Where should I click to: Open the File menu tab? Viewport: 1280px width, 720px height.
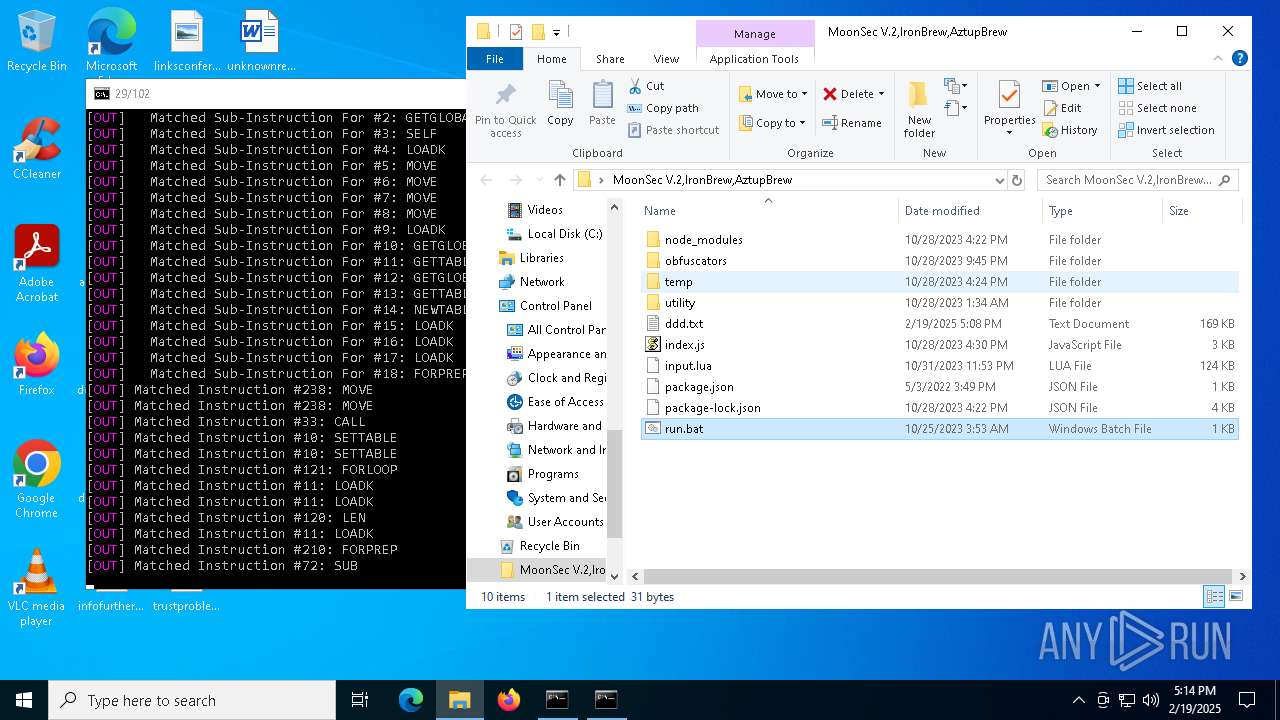(495, 59)
